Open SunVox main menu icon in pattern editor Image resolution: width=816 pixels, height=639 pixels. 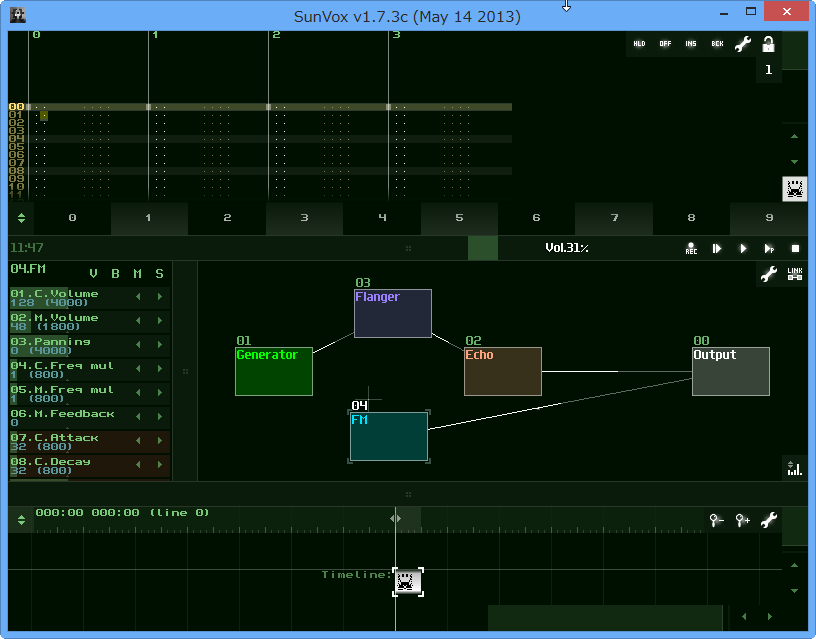click(795, 188)
